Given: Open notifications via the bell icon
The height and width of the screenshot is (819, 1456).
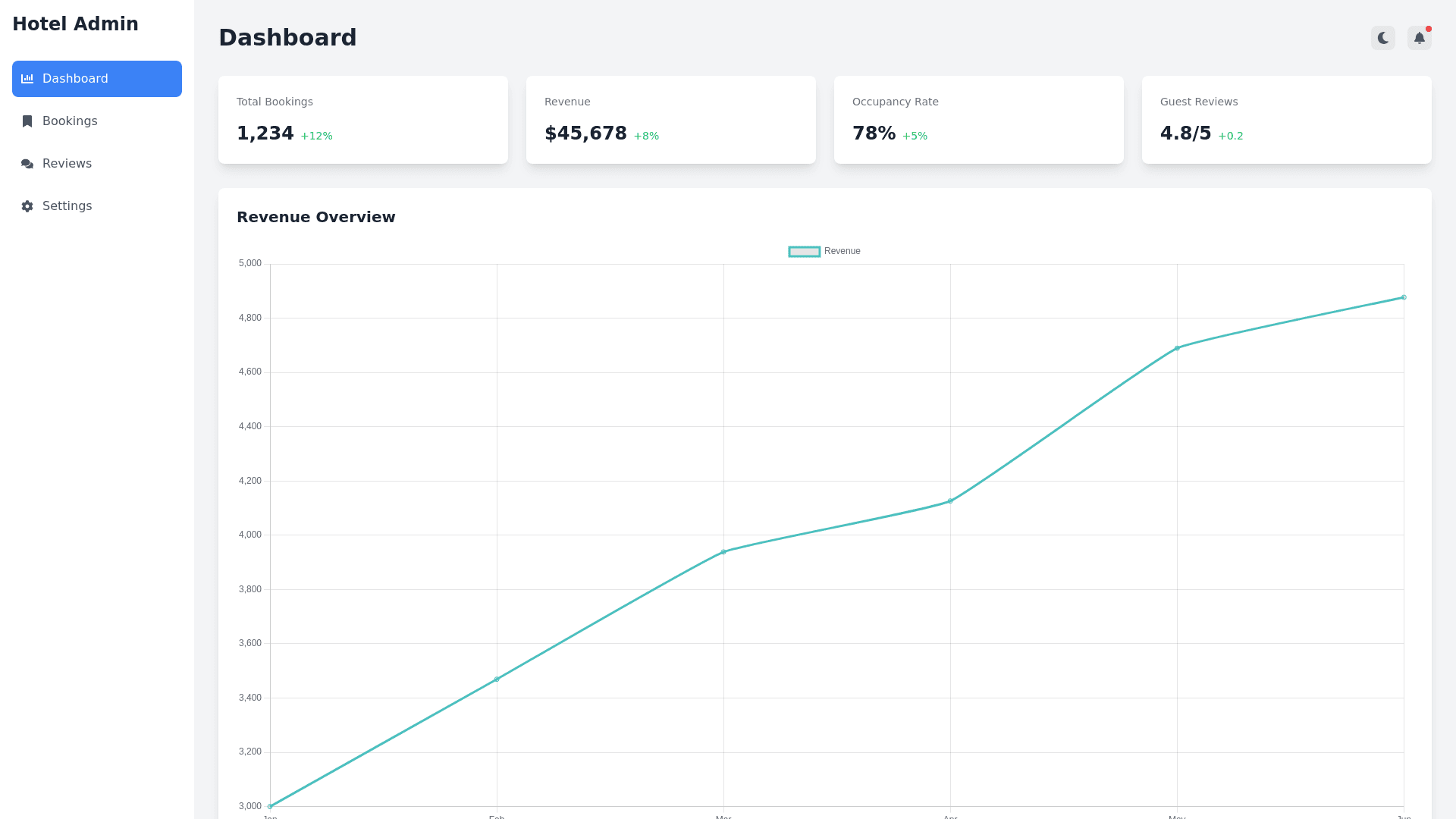Looking at the screenshot, I should click(1419, 38).
